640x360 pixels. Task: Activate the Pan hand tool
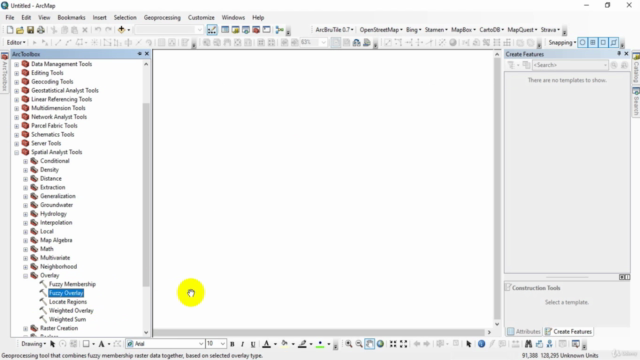(369, 344)
